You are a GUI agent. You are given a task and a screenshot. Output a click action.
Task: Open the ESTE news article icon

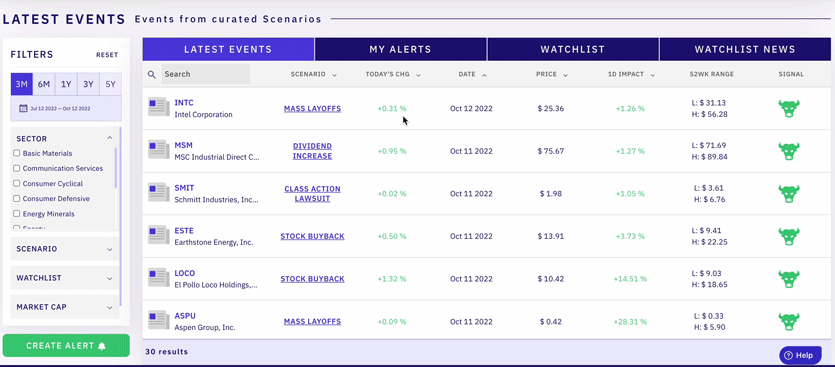159,235
